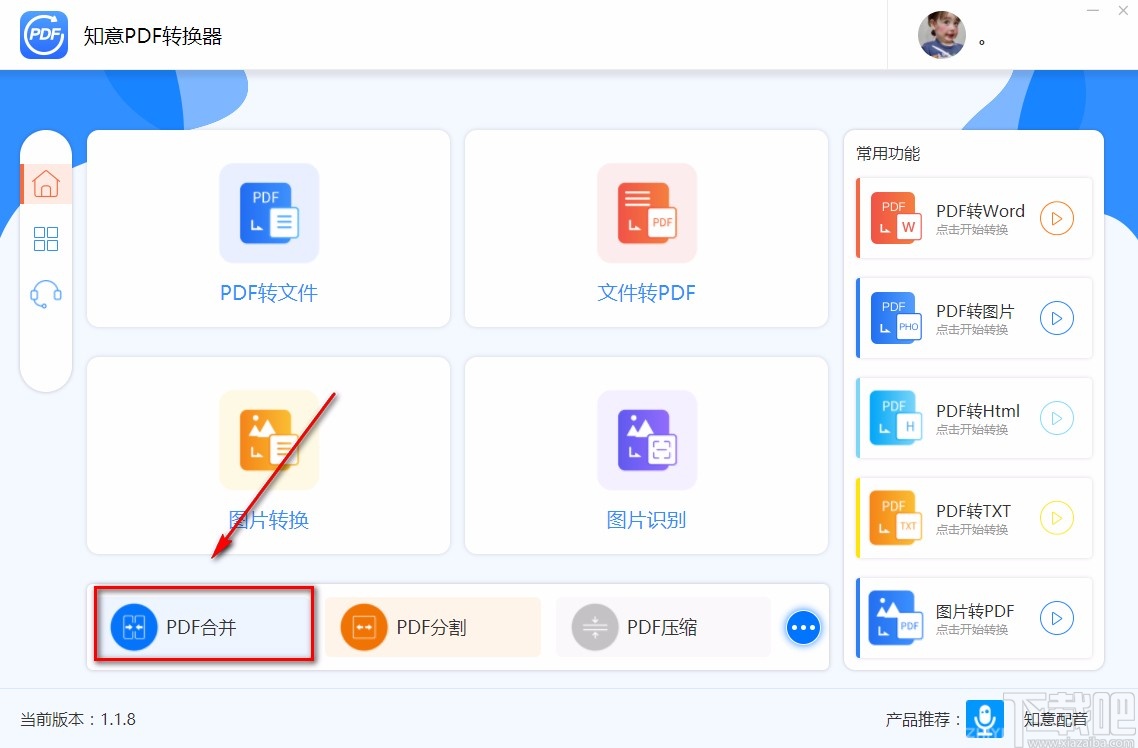This screenshot has height=748, width=1138.
Task: Click the 知意PDF转换器 title text
Action: [153, 36]
